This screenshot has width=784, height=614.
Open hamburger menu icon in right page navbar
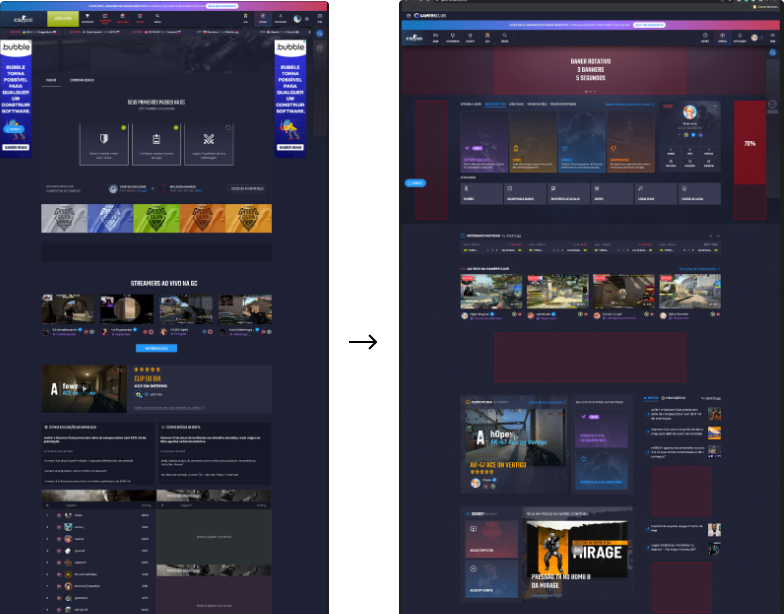[x=772, y=38]
